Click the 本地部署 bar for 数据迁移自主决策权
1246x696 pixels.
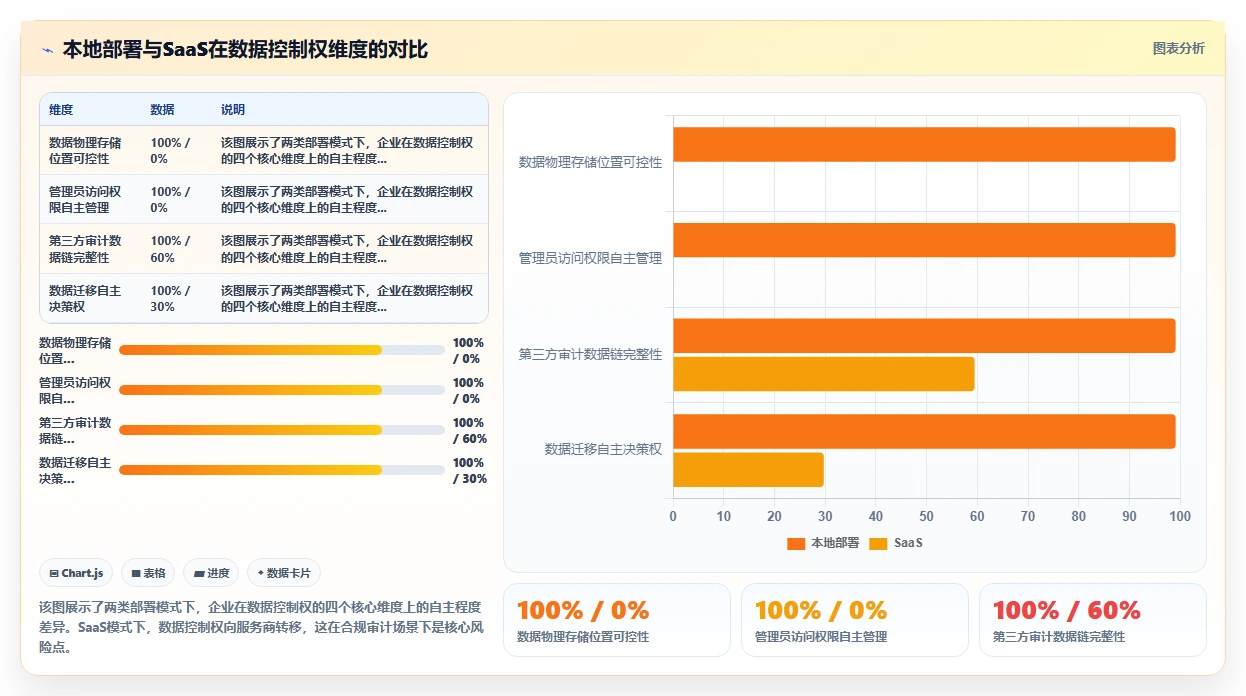click(x=924, y=431)
